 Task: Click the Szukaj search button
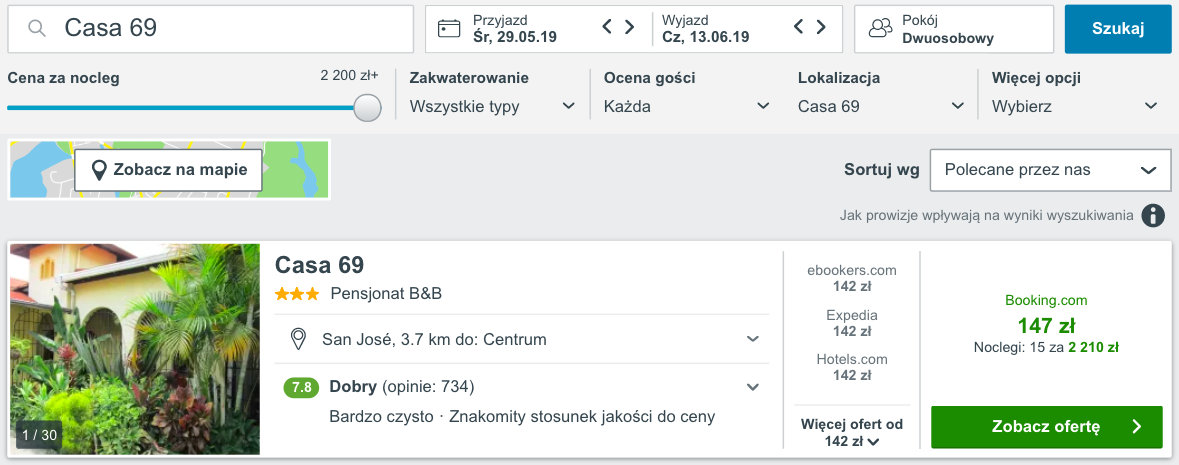(1117, 29)
